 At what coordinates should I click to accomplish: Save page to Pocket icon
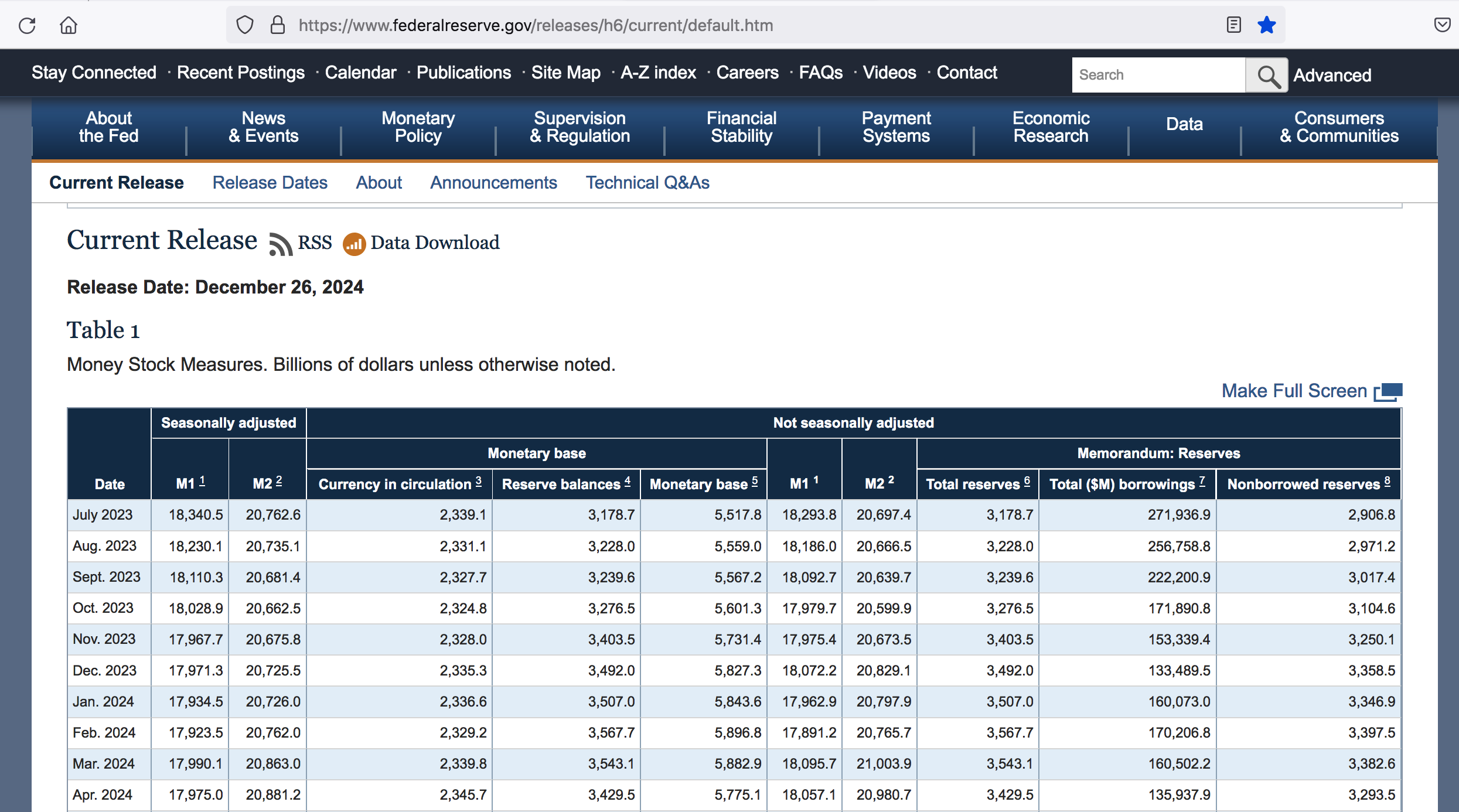click(x=1442, y=25)
